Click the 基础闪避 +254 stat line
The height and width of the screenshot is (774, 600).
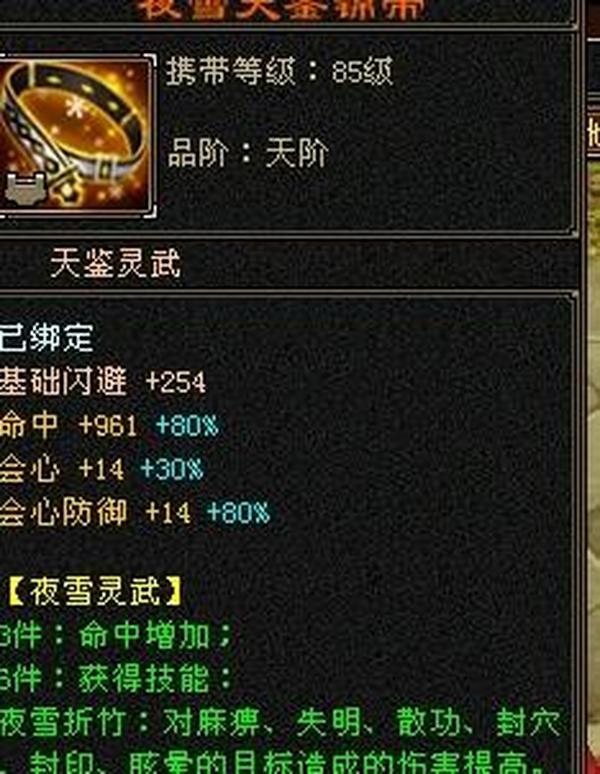(x=102, y=382)
